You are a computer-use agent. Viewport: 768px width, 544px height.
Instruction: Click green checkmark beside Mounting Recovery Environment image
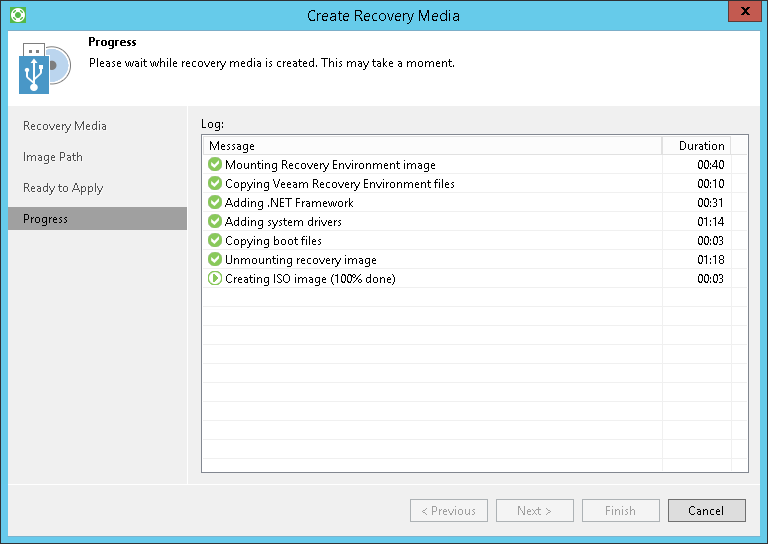214,165
